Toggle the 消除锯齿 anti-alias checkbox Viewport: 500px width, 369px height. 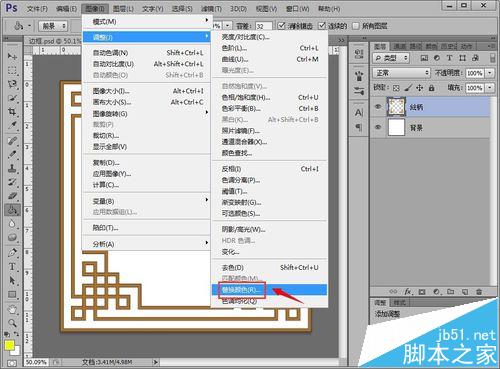tap(281, 26)
